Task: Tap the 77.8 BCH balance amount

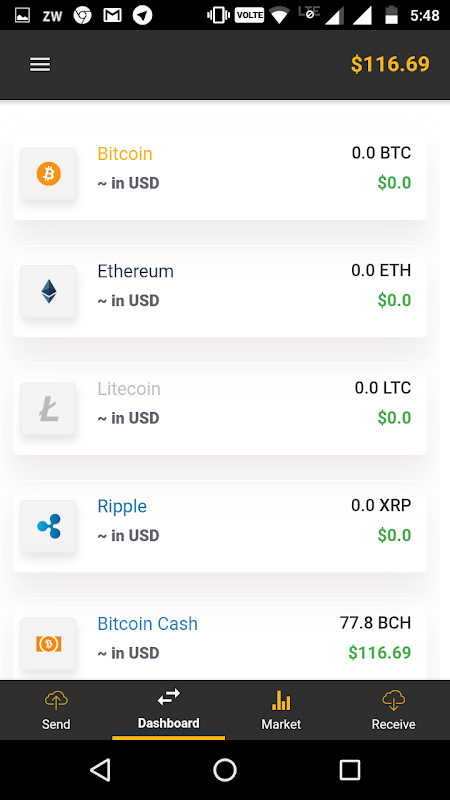Action: pyautogui.click(x=376, y=622)
